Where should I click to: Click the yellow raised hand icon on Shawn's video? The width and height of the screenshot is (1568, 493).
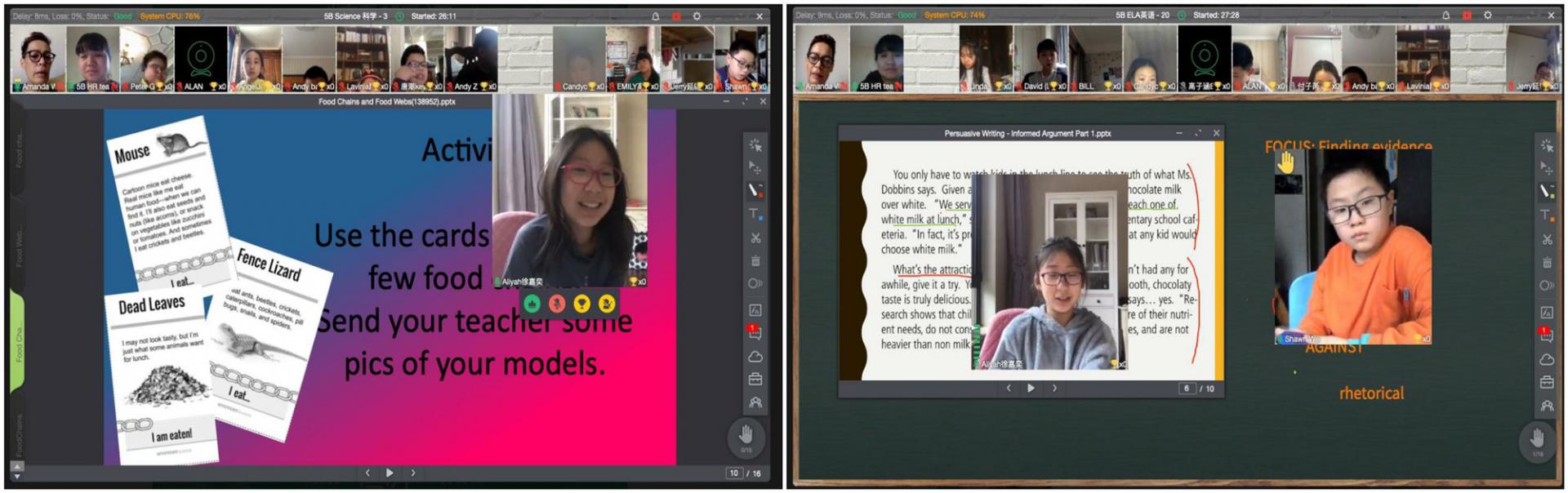[1286, 162]
